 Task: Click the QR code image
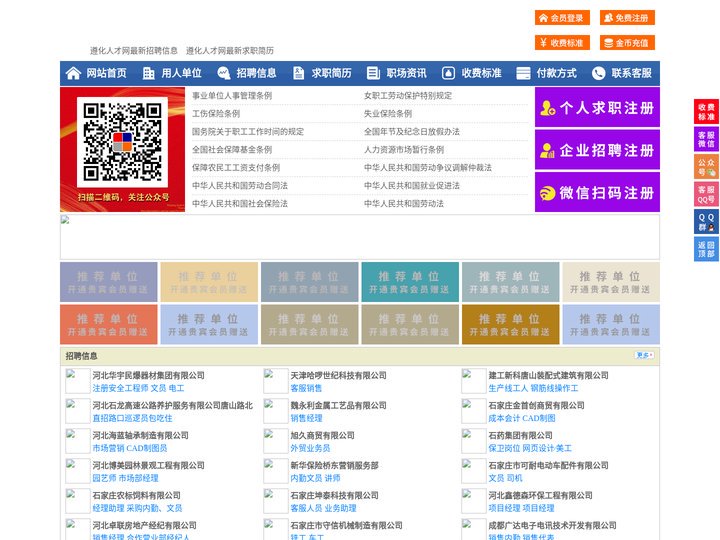pos(122,142)
